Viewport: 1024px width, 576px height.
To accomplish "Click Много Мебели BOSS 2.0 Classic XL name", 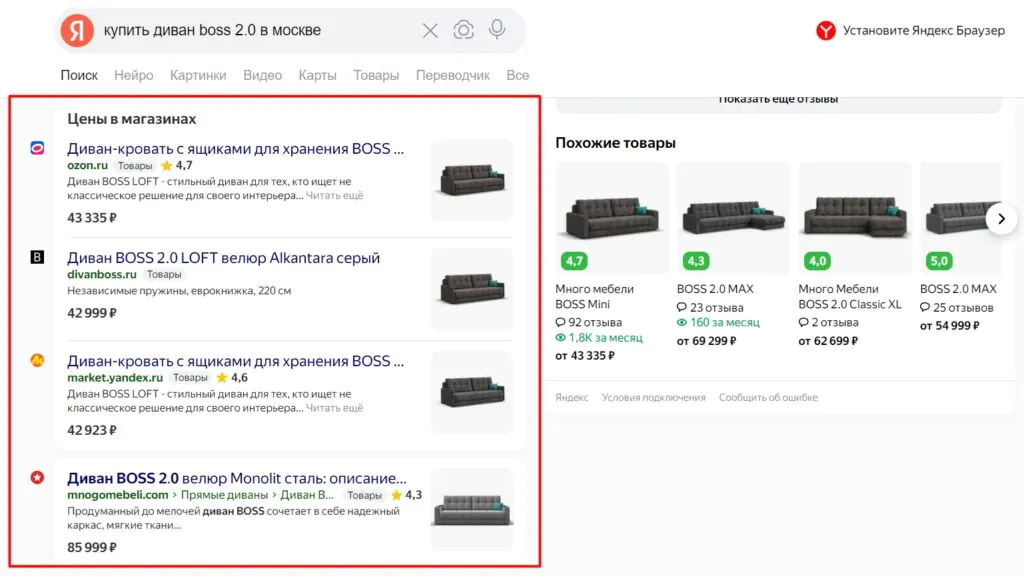I will [850, 296].
